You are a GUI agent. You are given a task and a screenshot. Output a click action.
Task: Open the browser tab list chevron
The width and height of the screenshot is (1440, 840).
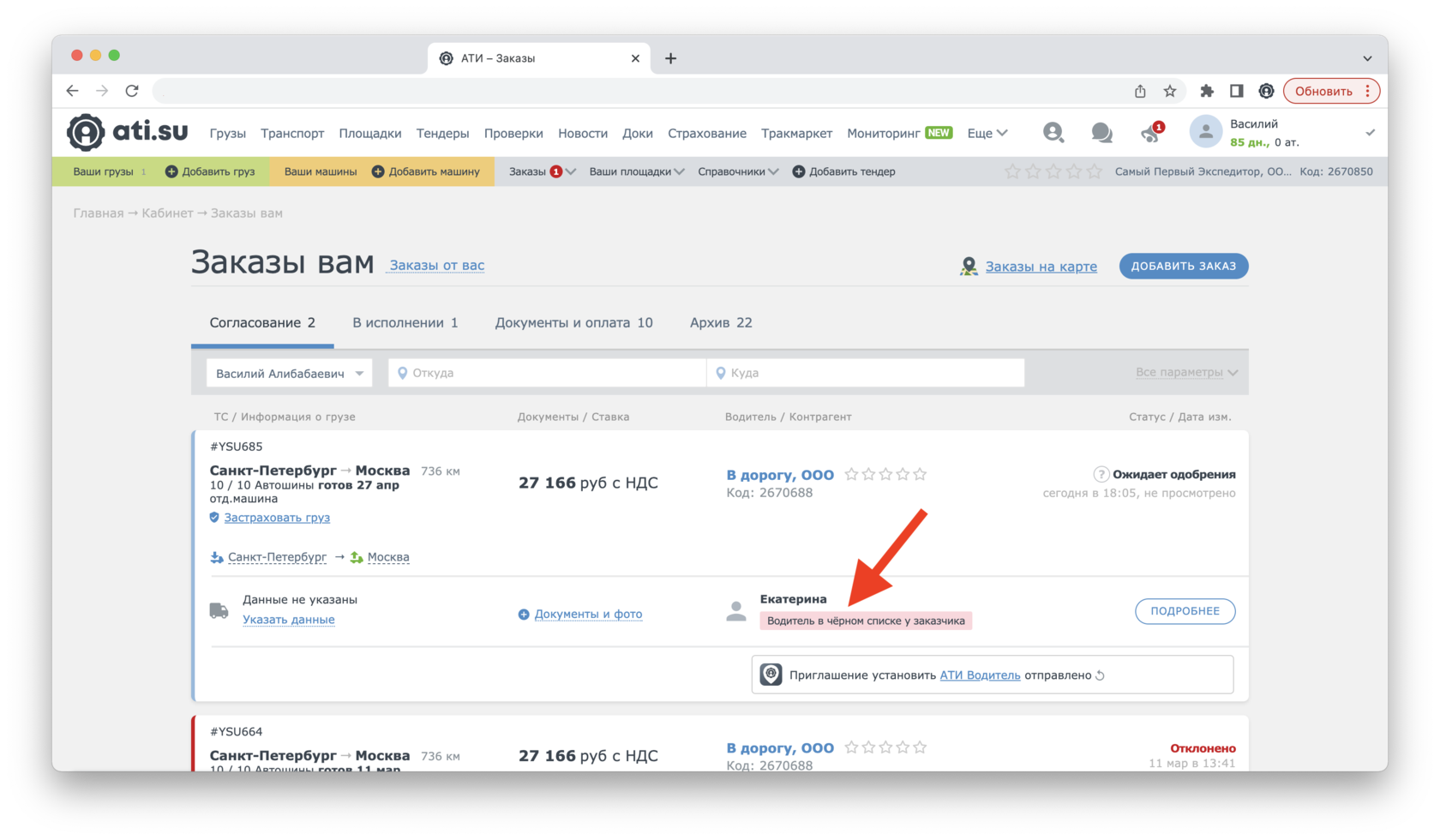click(1368, 58)
